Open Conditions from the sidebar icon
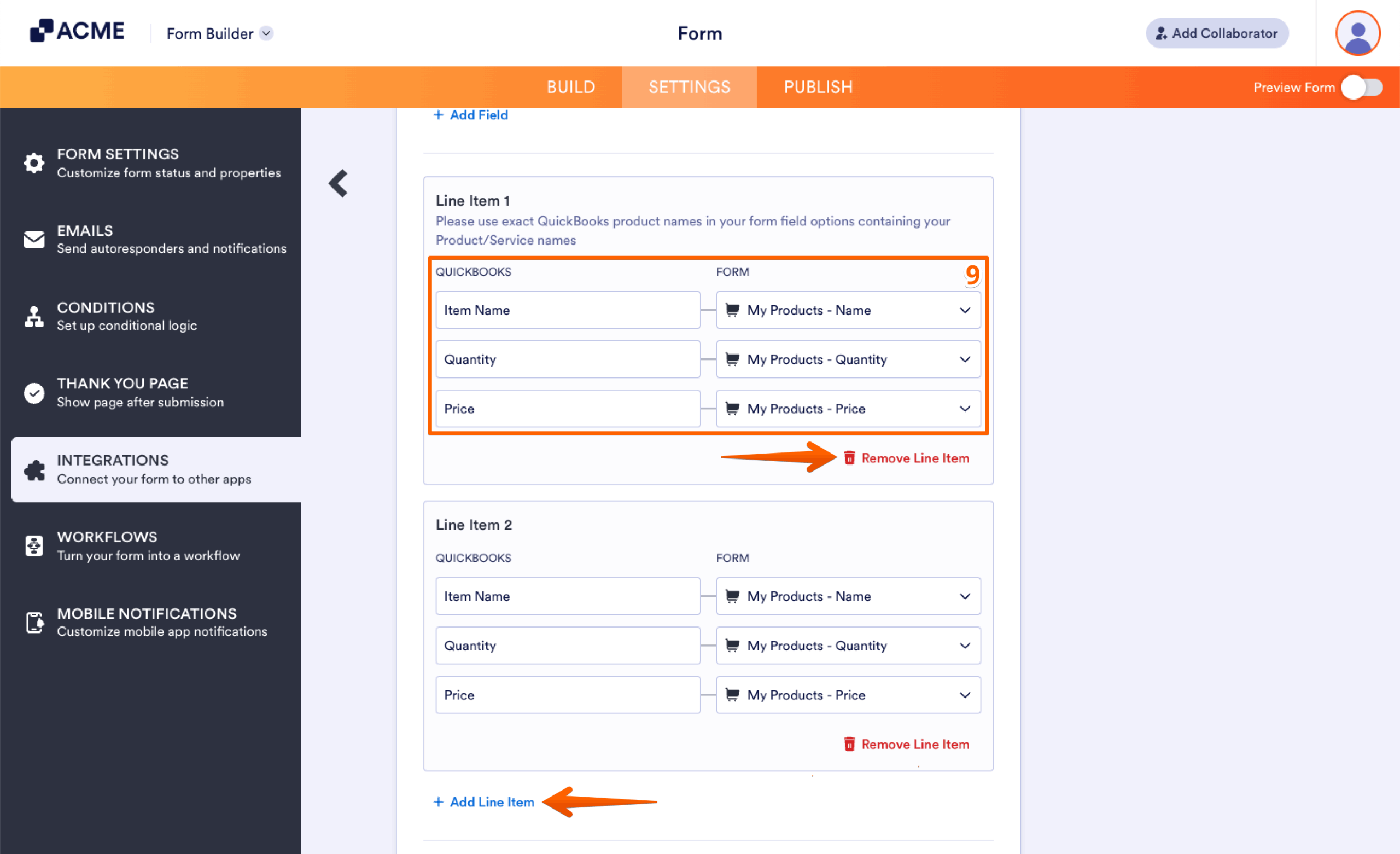 [33, 316]
